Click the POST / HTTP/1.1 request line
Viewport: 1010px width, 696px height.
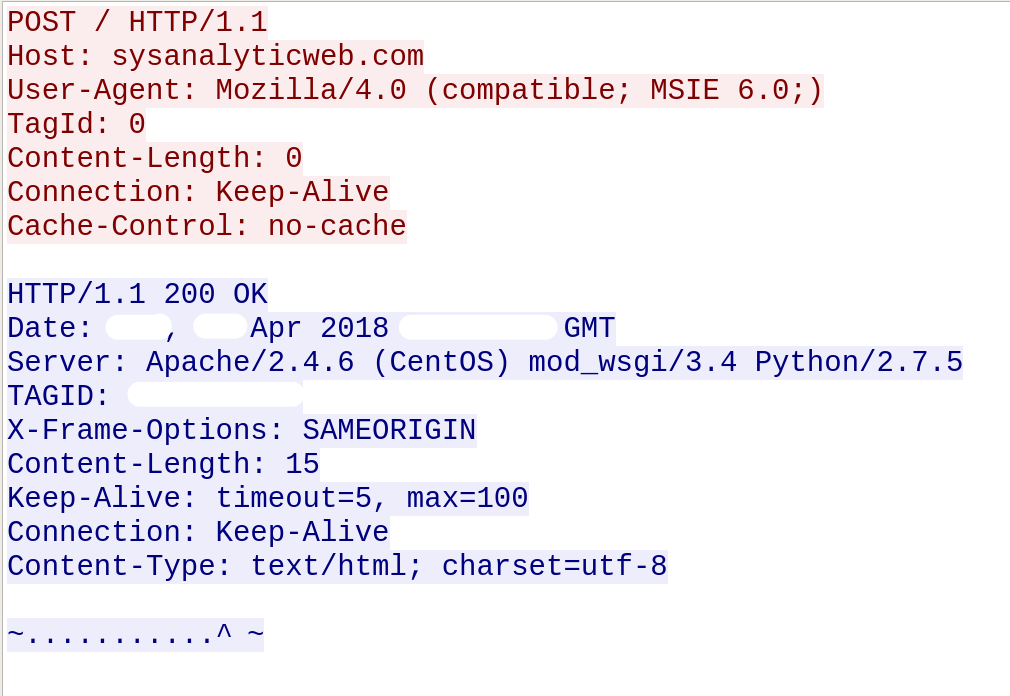(x=137, y=21)
